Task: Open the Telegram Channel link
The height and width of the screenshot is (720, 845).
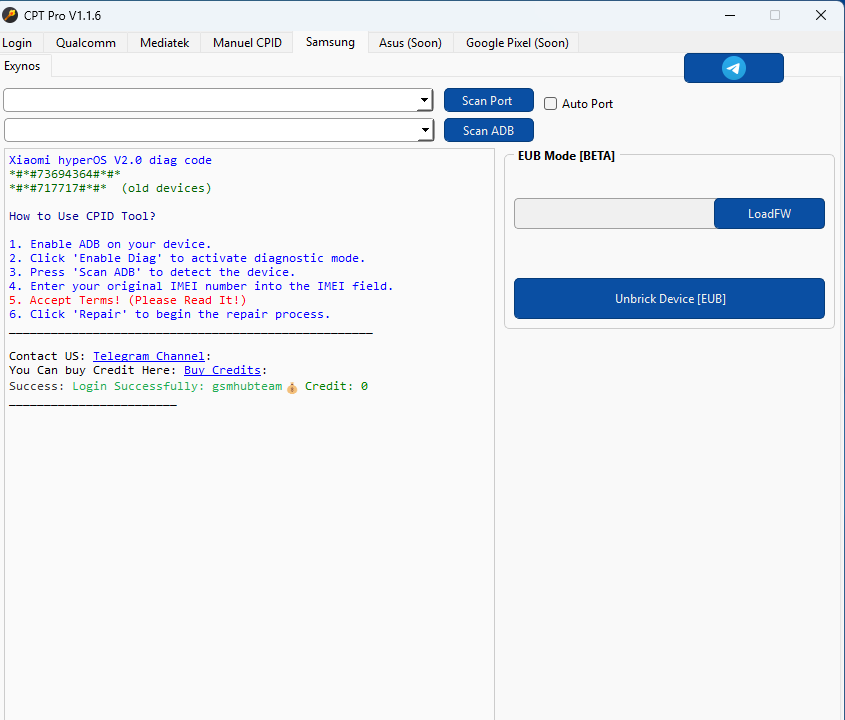Action: pos(149,356)
